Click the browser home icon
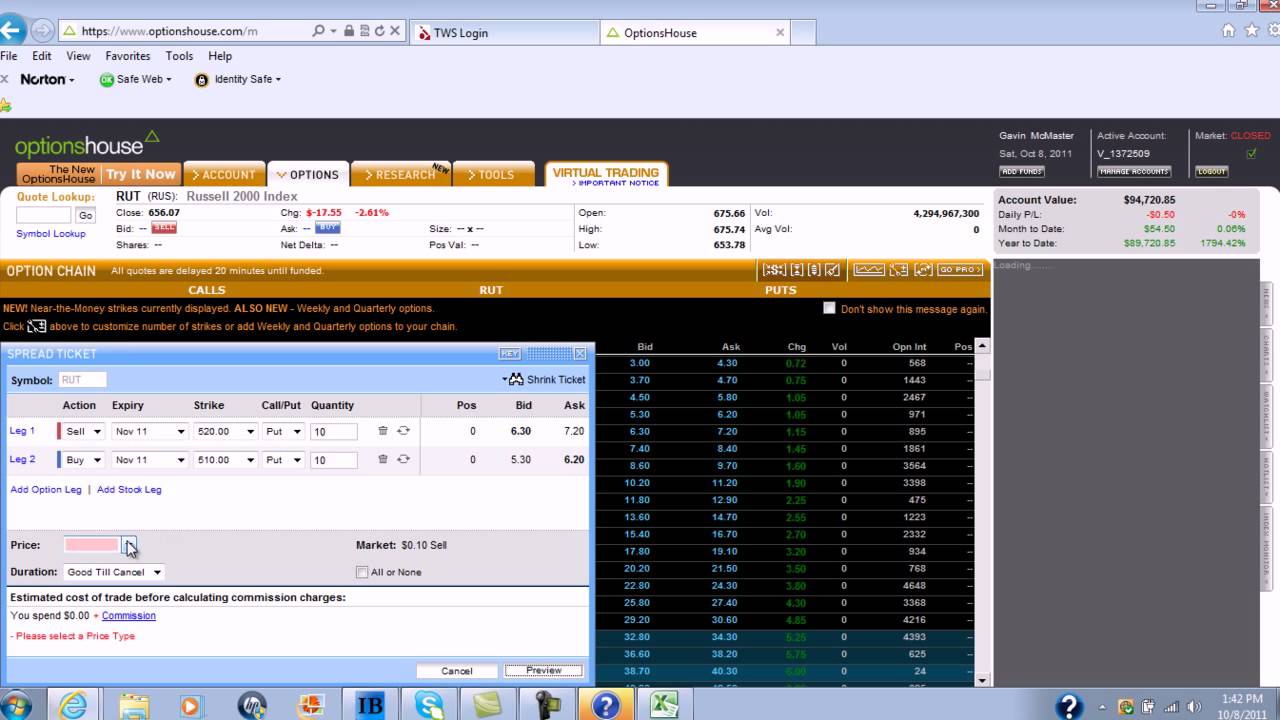 [1228, 31]
